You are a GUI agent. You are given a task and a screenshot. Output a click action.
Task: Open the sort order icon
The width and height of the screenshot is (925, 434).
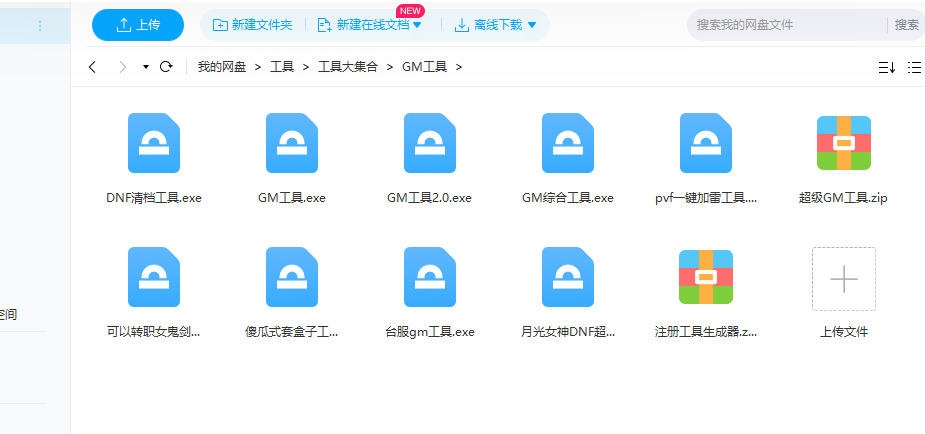pyautogui.click(x=887, y=67)
